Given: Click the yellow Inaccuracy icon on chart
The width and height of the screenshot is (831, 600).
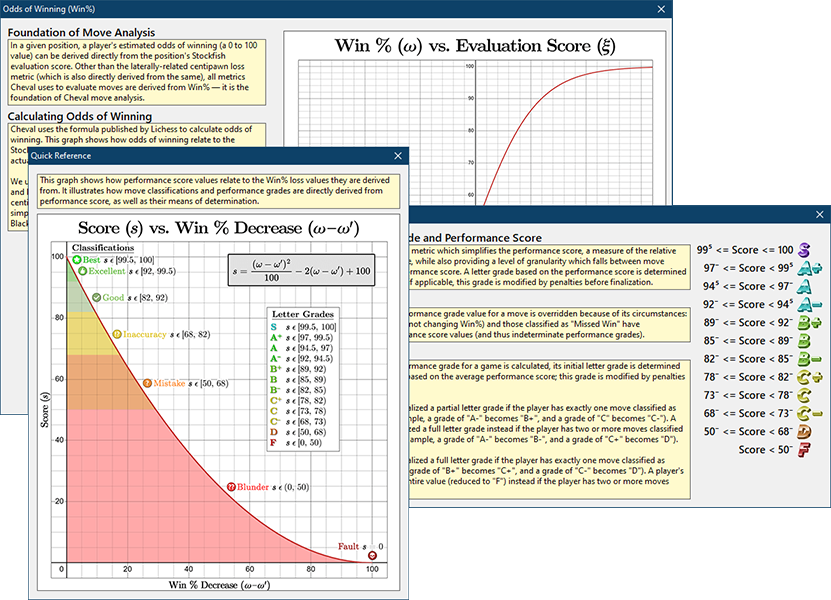Looking at the screenshot, I should pos(117,334).
